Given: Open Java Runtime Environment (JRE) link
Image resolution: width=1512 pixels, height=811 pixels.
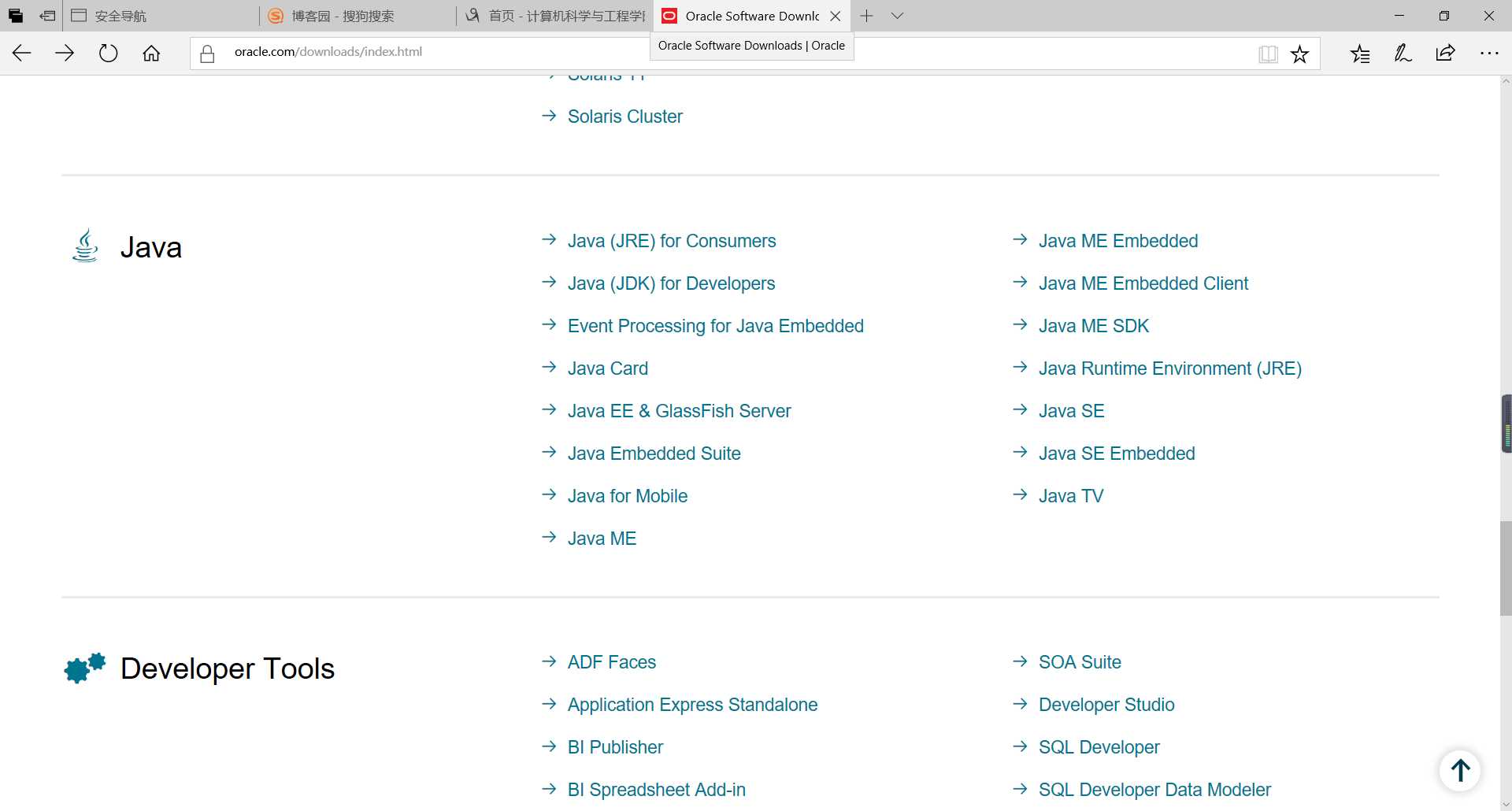Looking at the screenshot, I should [x=1169, y=368].
